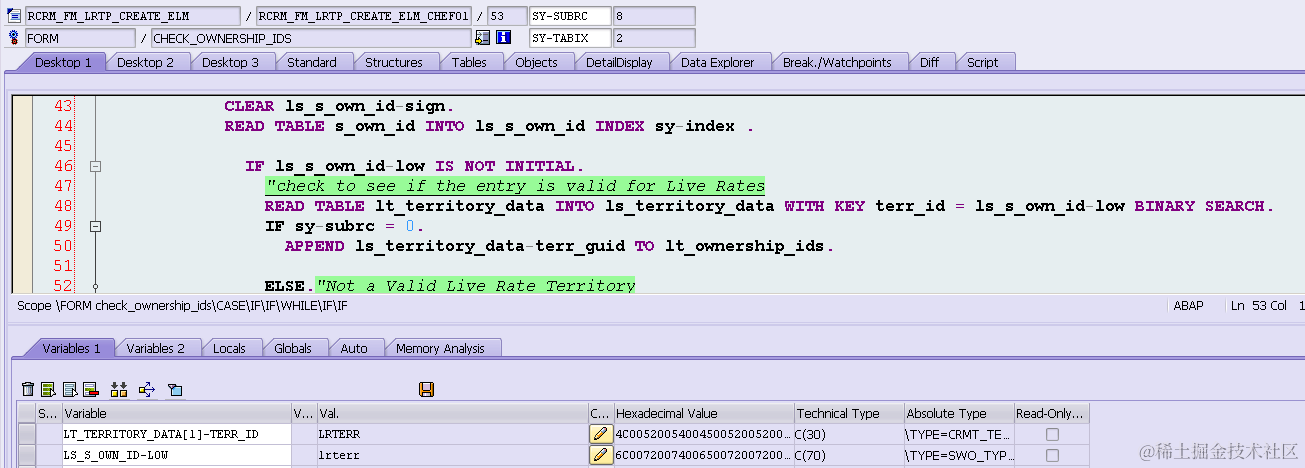Open the Objects tab
1305x468 pixels.
pyautogui.click(x=537, y=62)
